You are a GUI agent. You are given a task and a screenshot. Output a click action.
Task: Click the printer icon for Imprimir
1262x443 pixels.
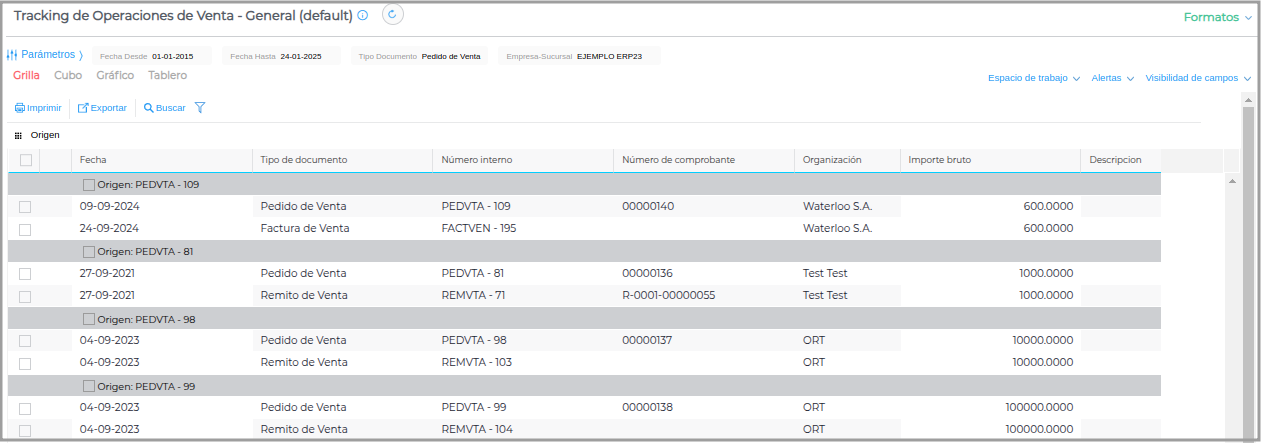(19, 108)
